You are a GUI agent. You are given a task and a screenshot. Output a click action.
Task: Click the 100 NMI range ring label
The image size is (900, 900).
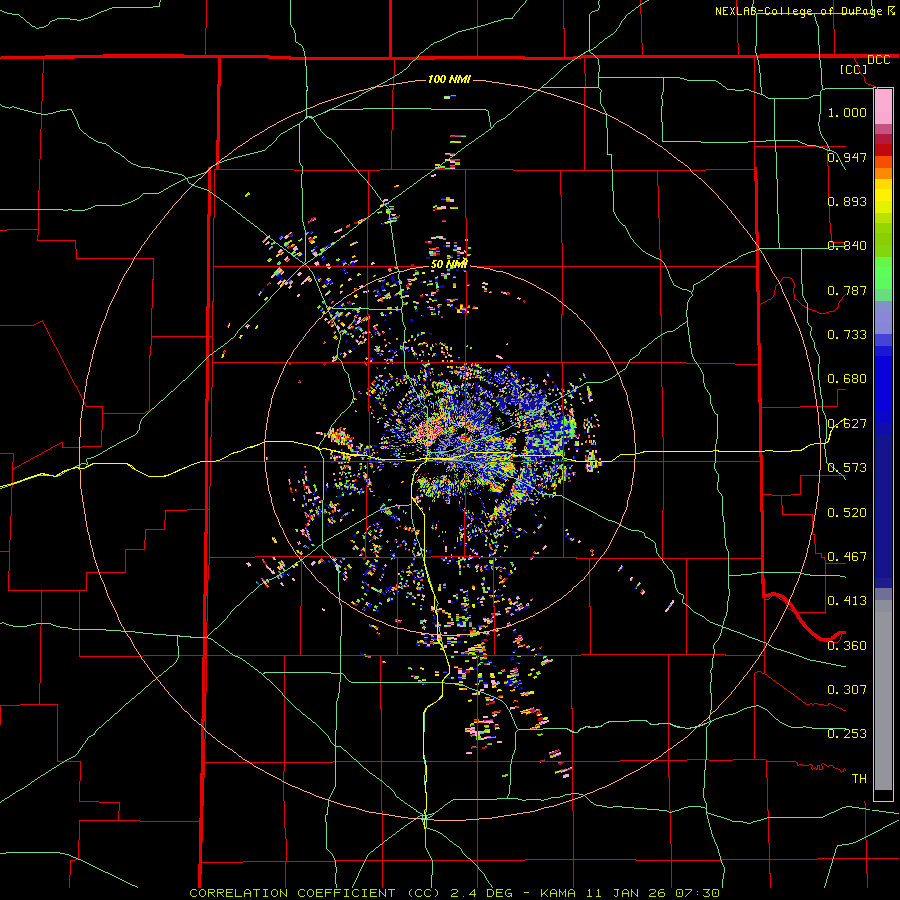(x=449, y=79)
